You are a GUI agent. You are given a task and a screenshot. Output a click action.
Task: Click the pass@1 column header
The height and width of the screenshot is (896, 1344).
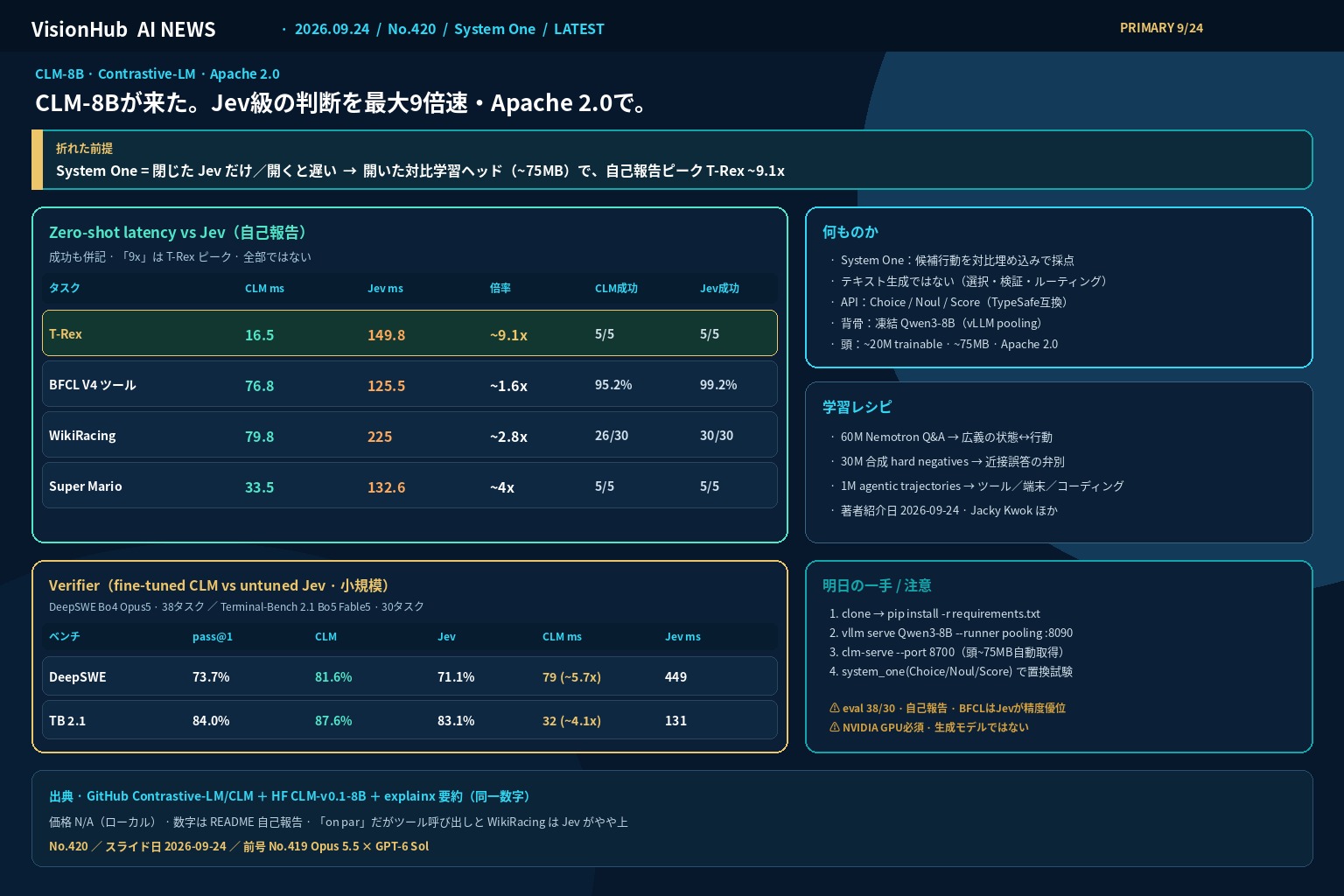click(x=213, y=636)
